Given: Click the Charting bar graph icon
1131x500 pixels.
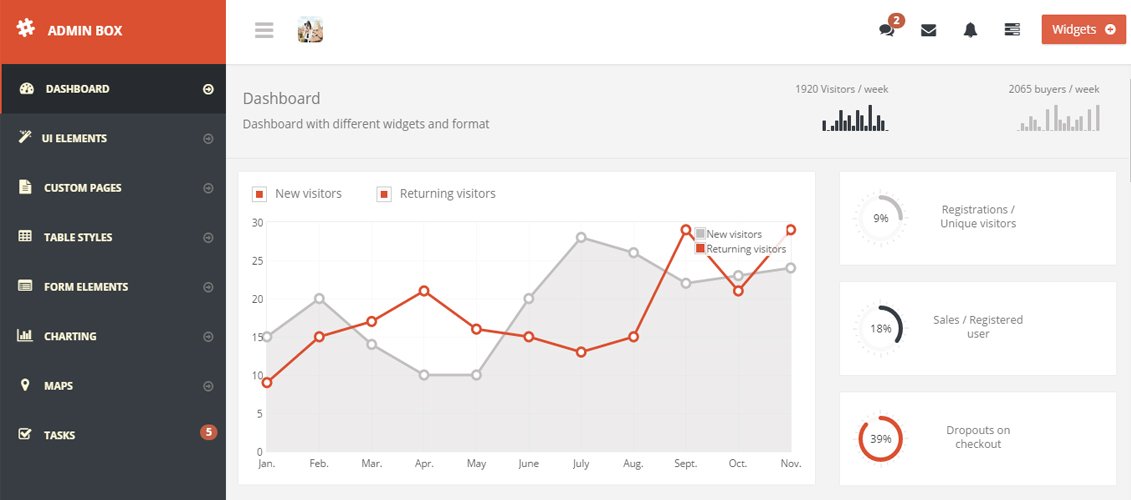Looking at the screenshot, I should click(25, 336).
